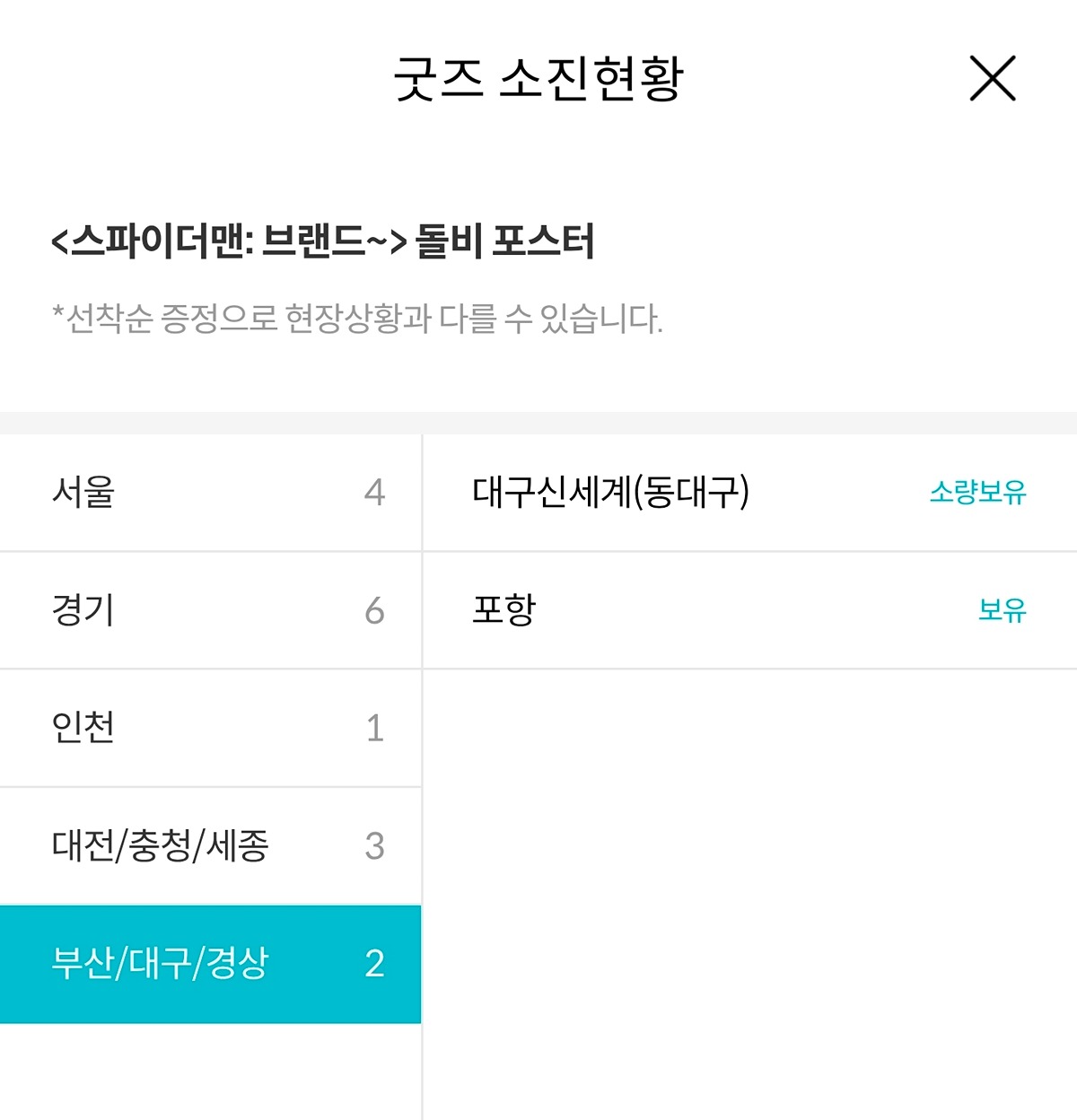
Task: Tap the 소량보유 stock status label
Action: pos(977,493)
